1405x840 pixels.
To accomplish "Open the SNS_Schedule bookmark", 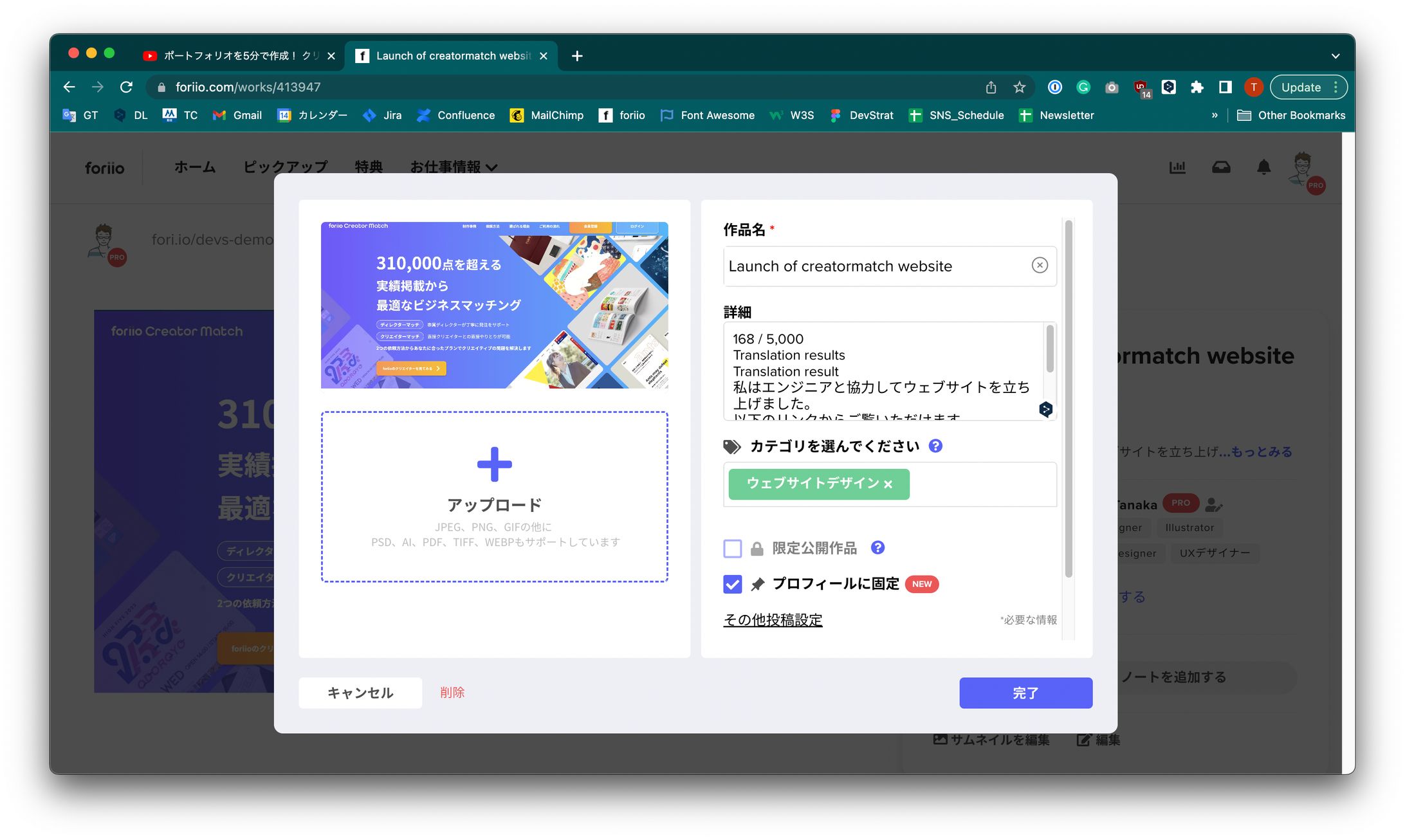I will [956, 115].
